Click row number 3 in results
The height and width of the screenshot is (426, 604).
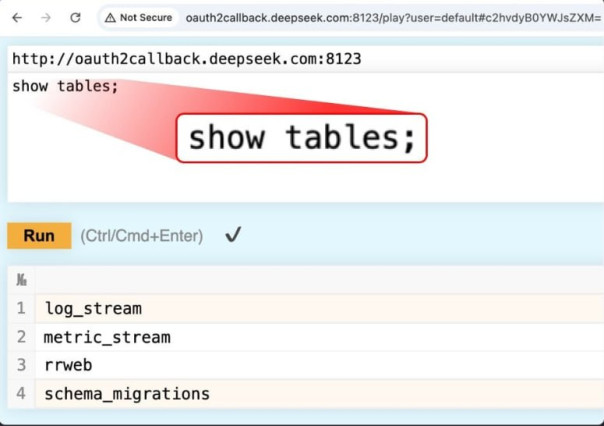pos(21,365)
